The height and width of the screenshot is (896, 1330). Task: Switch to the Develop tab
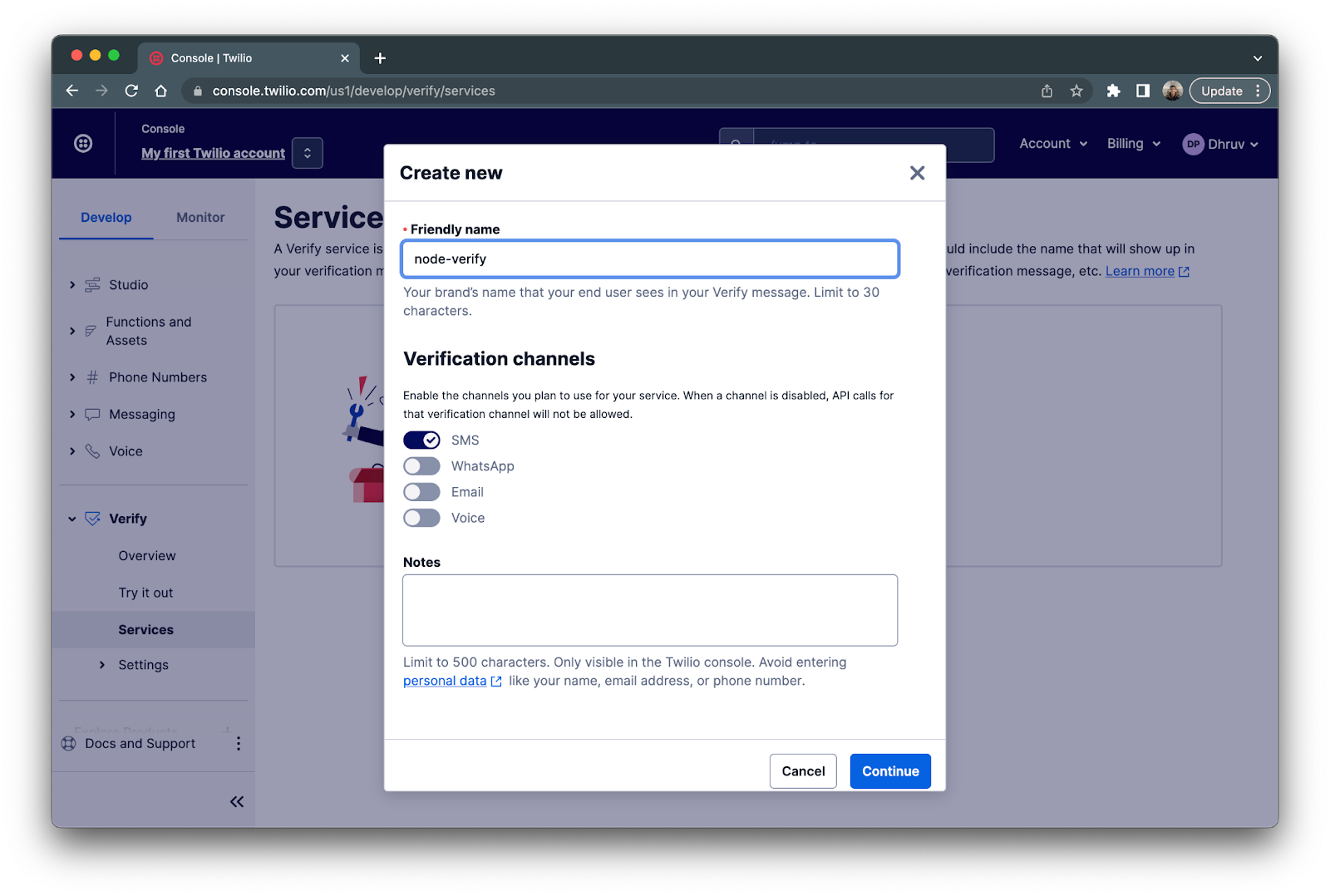click(x=106, y=218)
